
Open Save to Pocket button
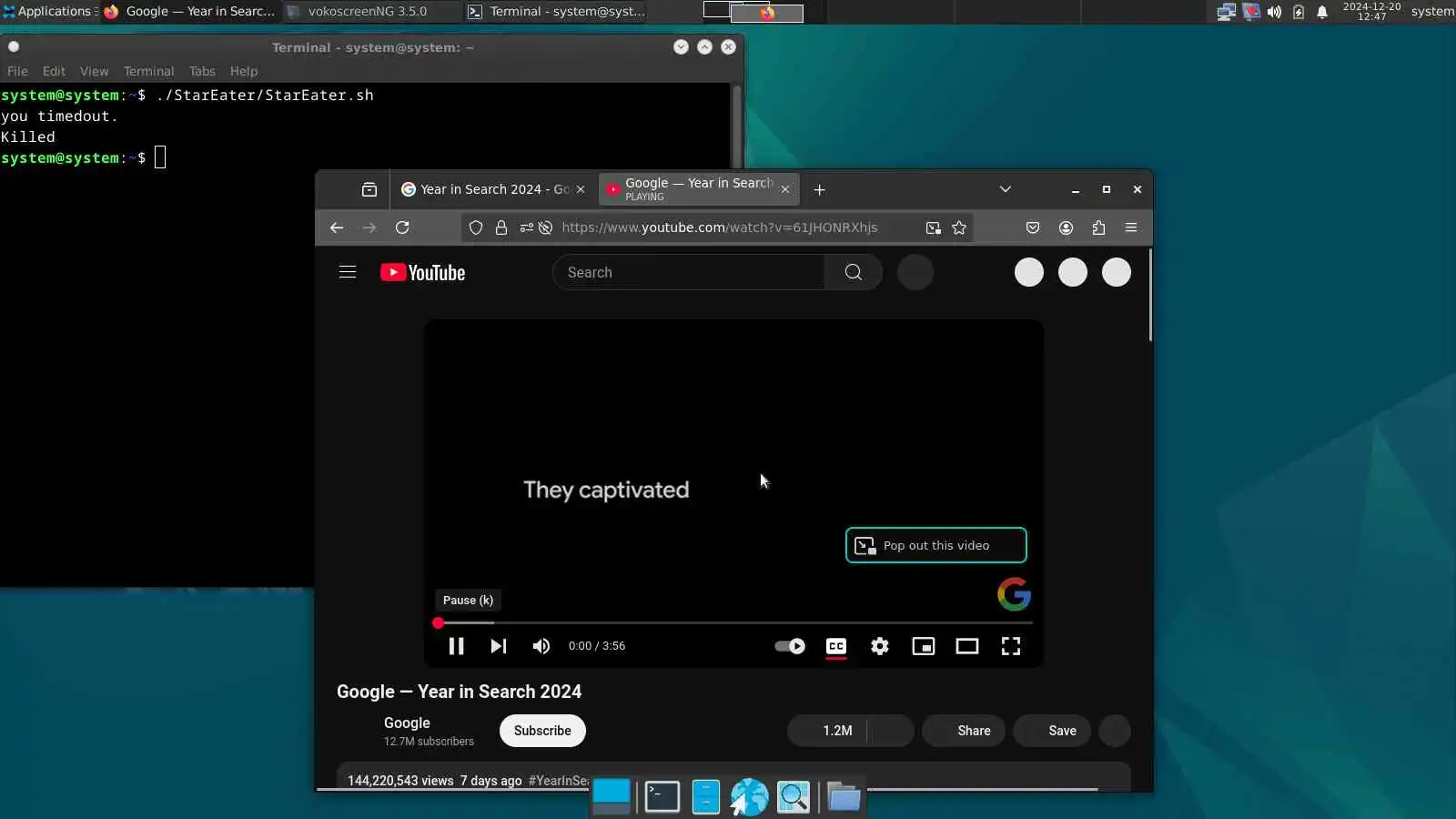[x=1033, y=227]
